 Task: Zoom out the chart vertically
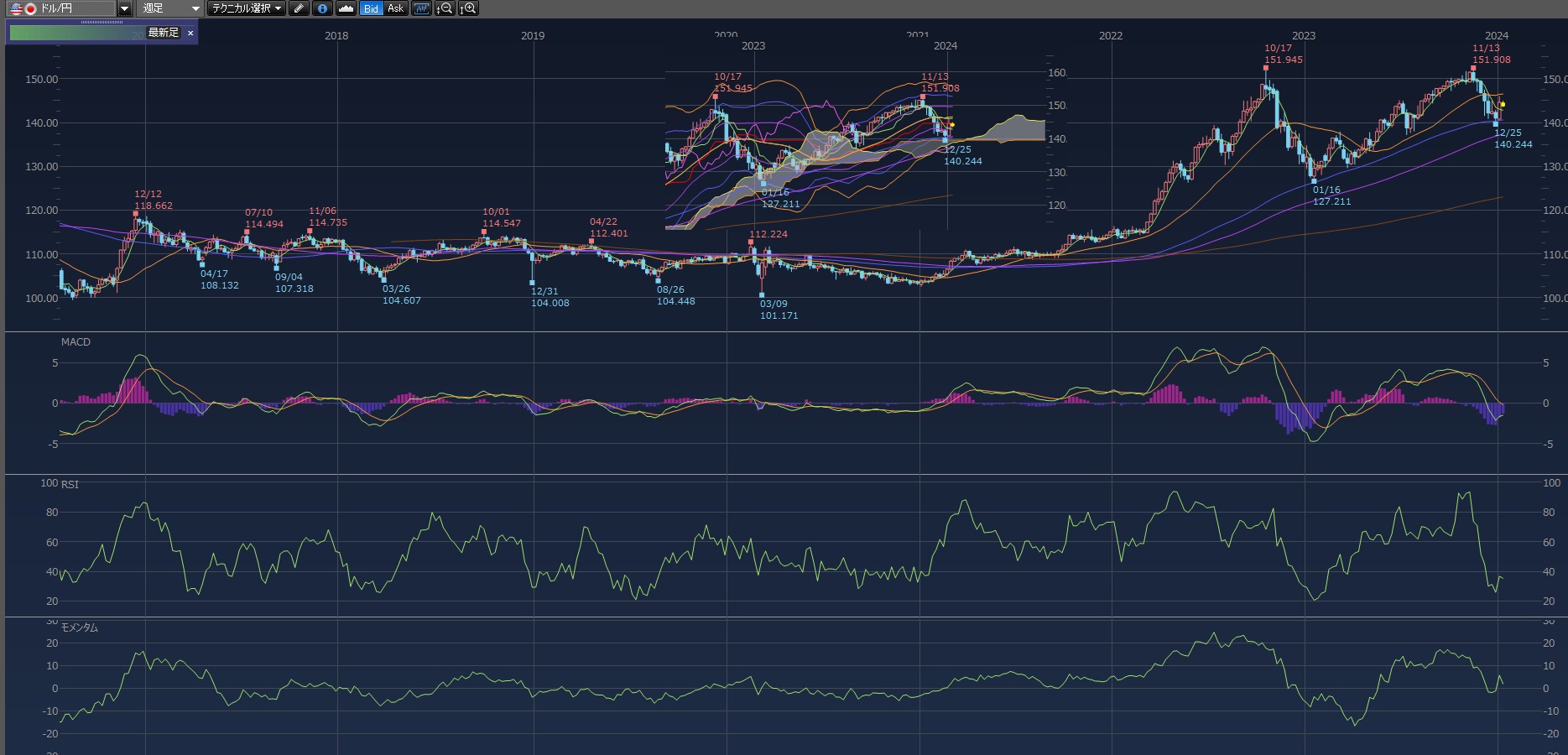click(445, 8)
